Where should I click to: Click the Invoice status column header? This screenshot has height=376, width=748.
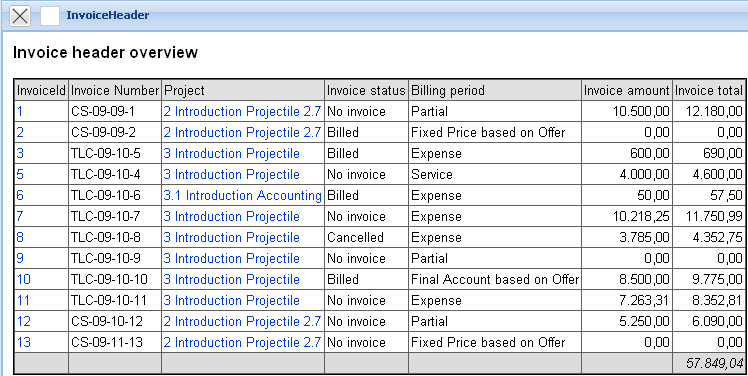366,90
